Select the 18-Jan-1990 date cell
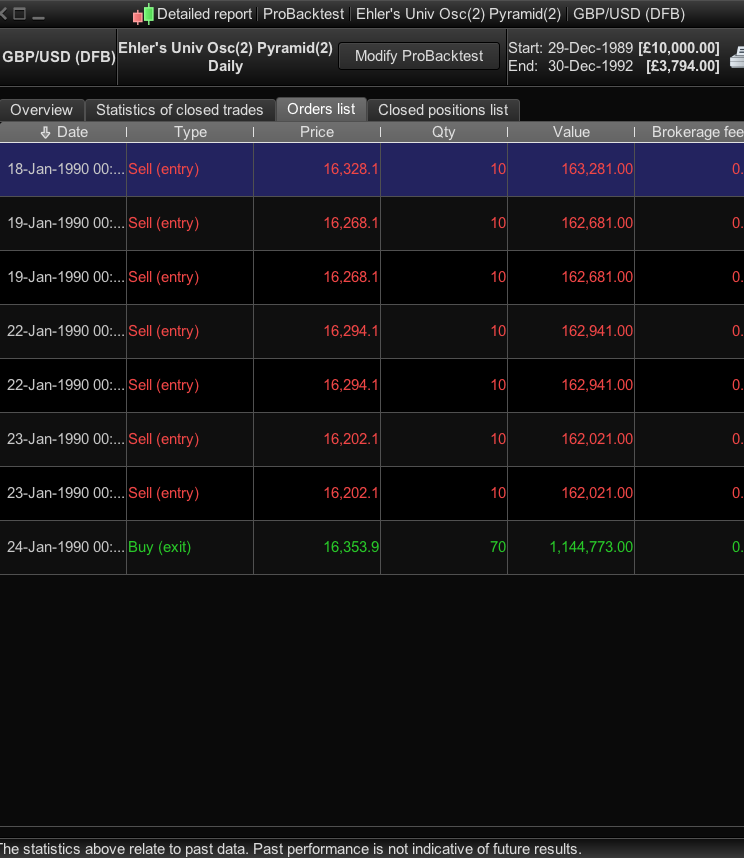 point(63,169)
